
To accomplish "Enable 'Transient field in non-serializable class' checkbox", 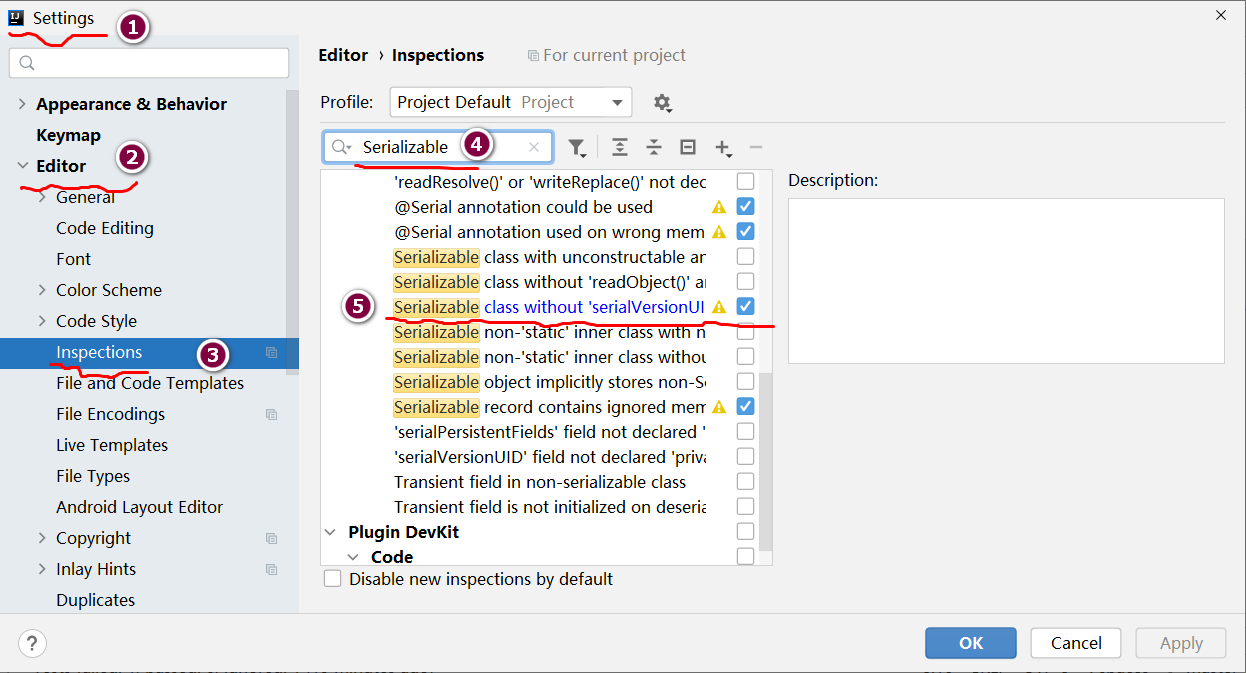I will pos(745,482).
